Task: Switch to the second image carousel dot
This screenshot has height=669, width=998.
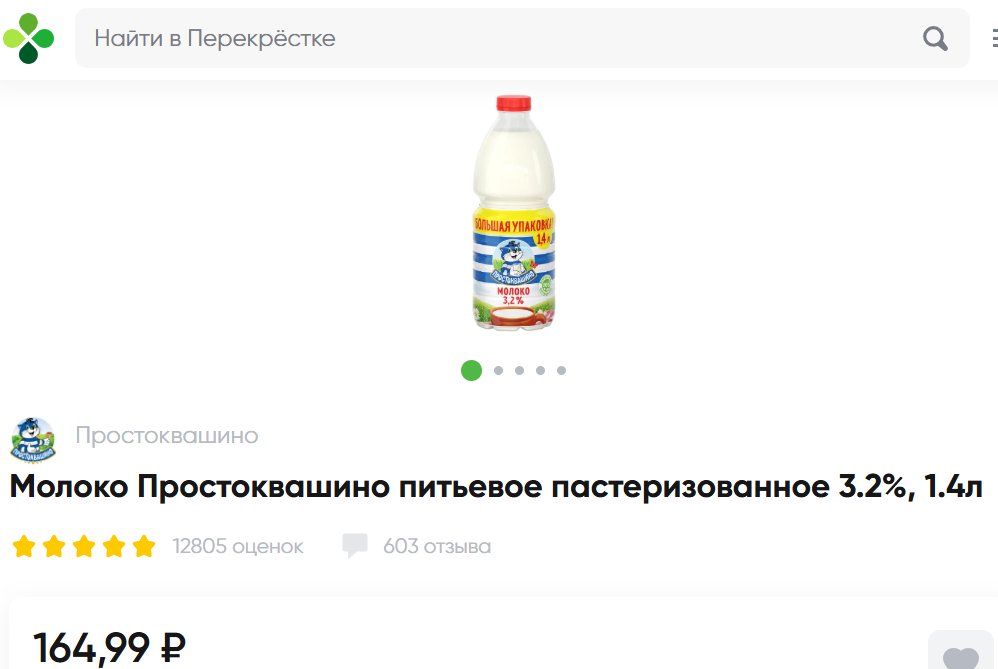Action: pos(498,370)
